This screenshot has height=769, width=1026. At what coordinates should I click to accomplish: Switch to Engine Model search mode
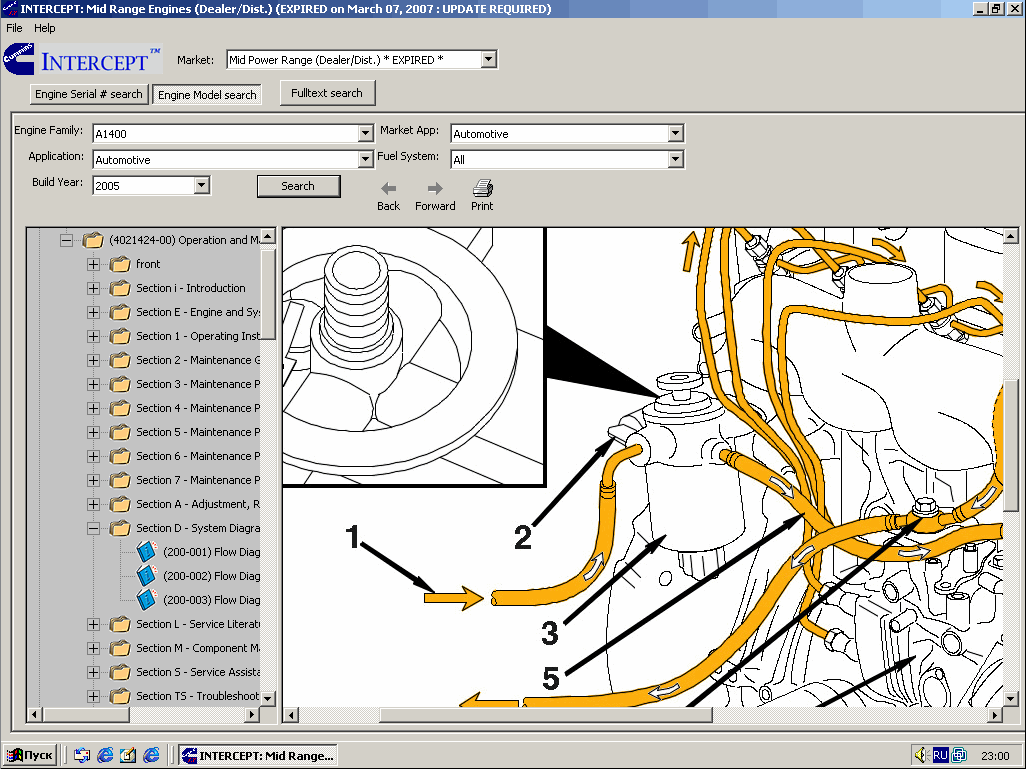pos(207,95)
